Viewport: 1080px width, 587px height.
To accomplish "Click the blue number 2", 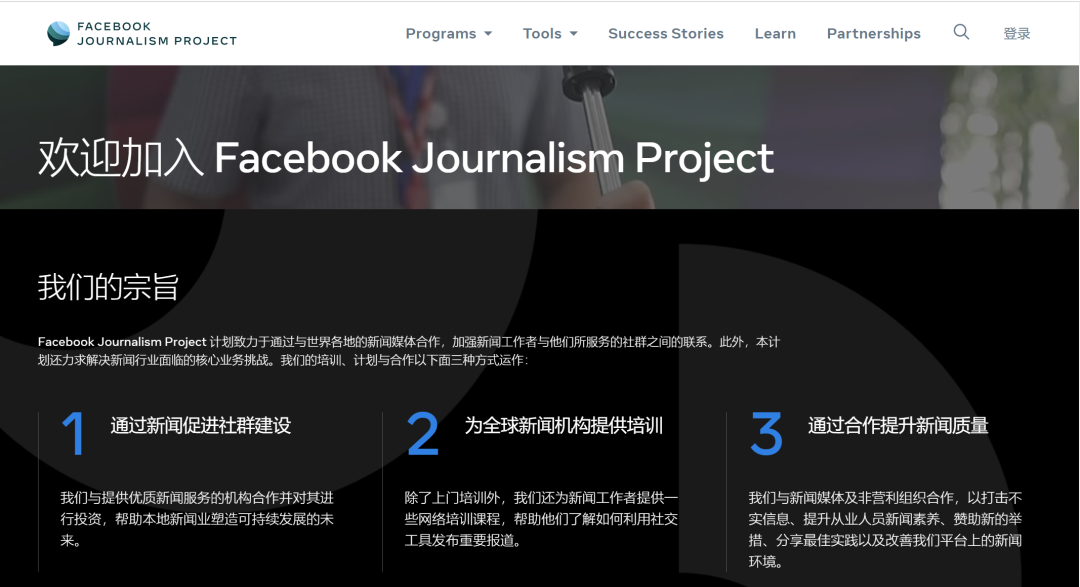I will click(422, 433).
